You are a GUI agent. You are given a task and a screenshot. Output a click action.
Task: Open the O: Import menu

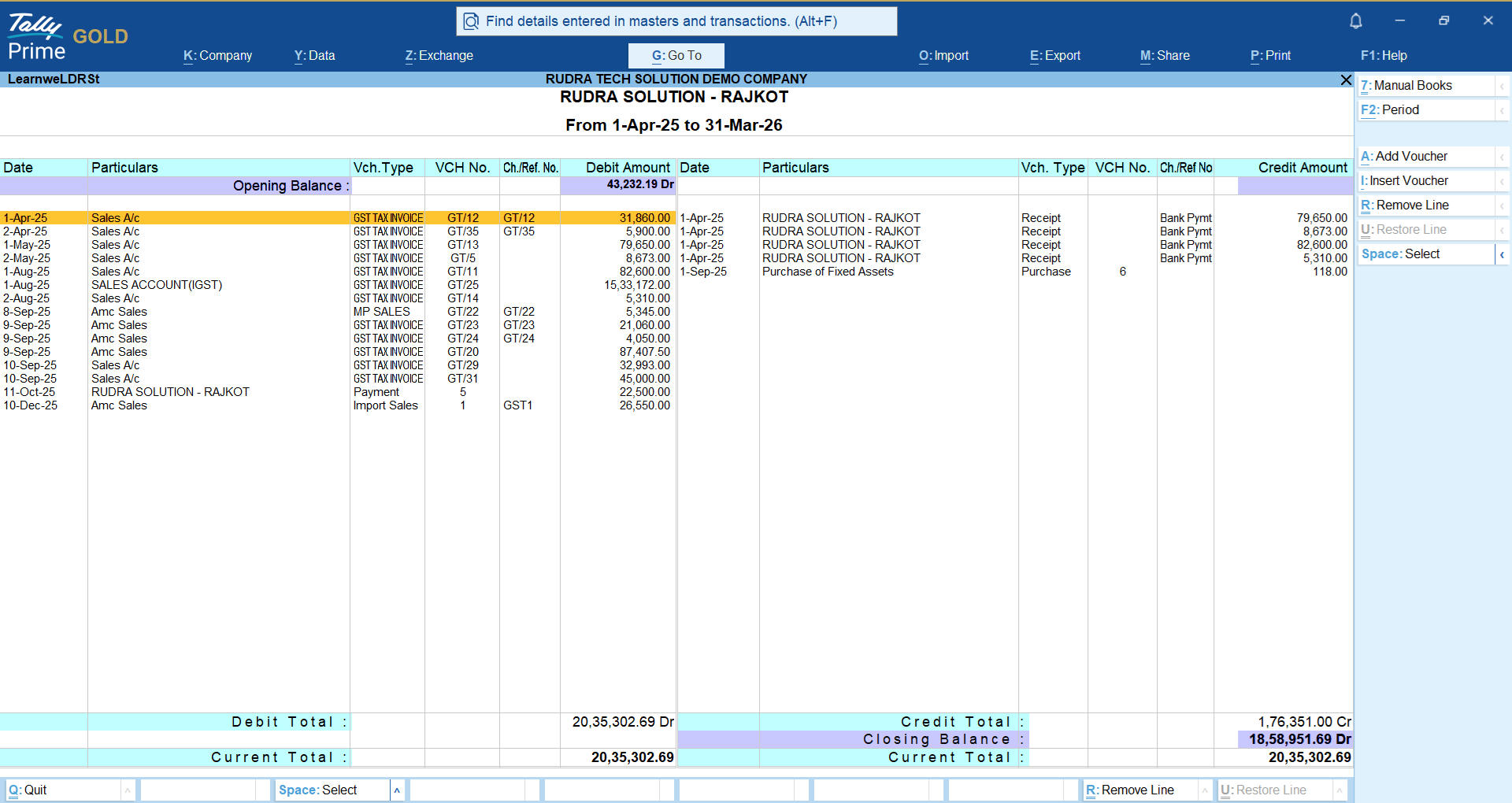tap(943, 56)
